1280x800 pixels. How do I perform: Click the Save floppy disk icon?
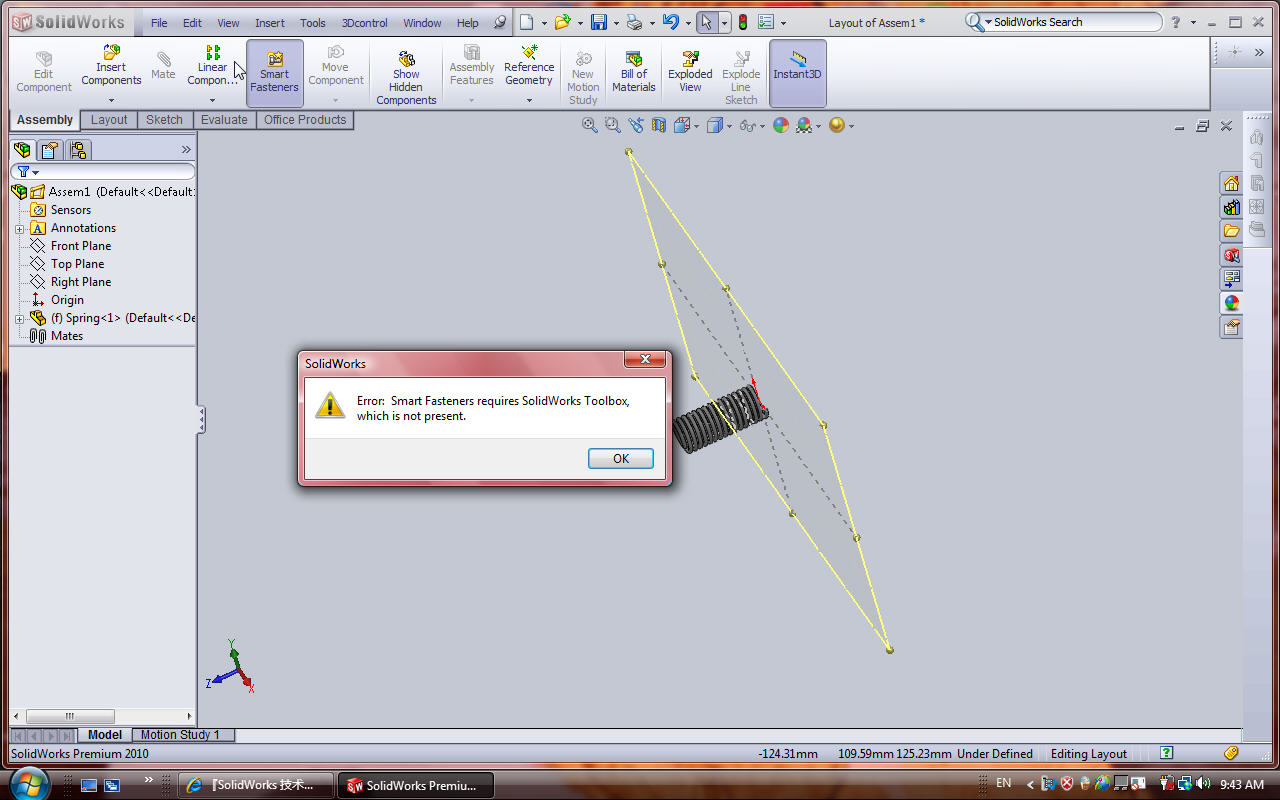[x=599, y=22]
